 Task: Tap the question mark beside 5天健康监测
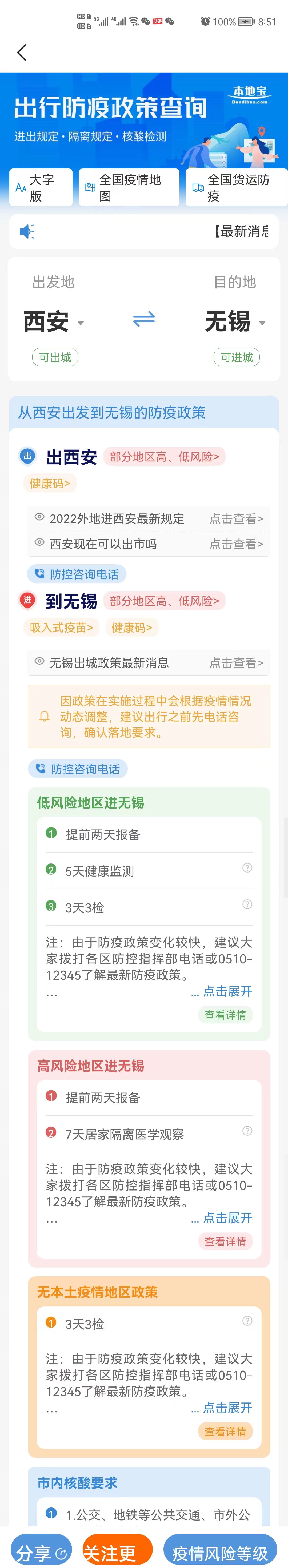(247, 868)
